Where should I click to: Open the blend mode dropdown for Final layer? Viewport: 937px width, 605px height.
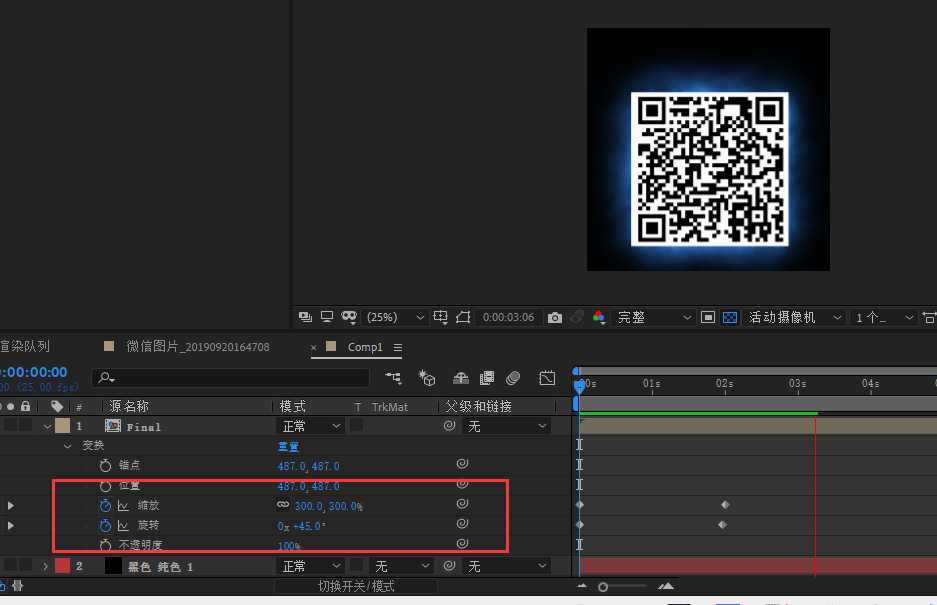click(x=310, y=426)
